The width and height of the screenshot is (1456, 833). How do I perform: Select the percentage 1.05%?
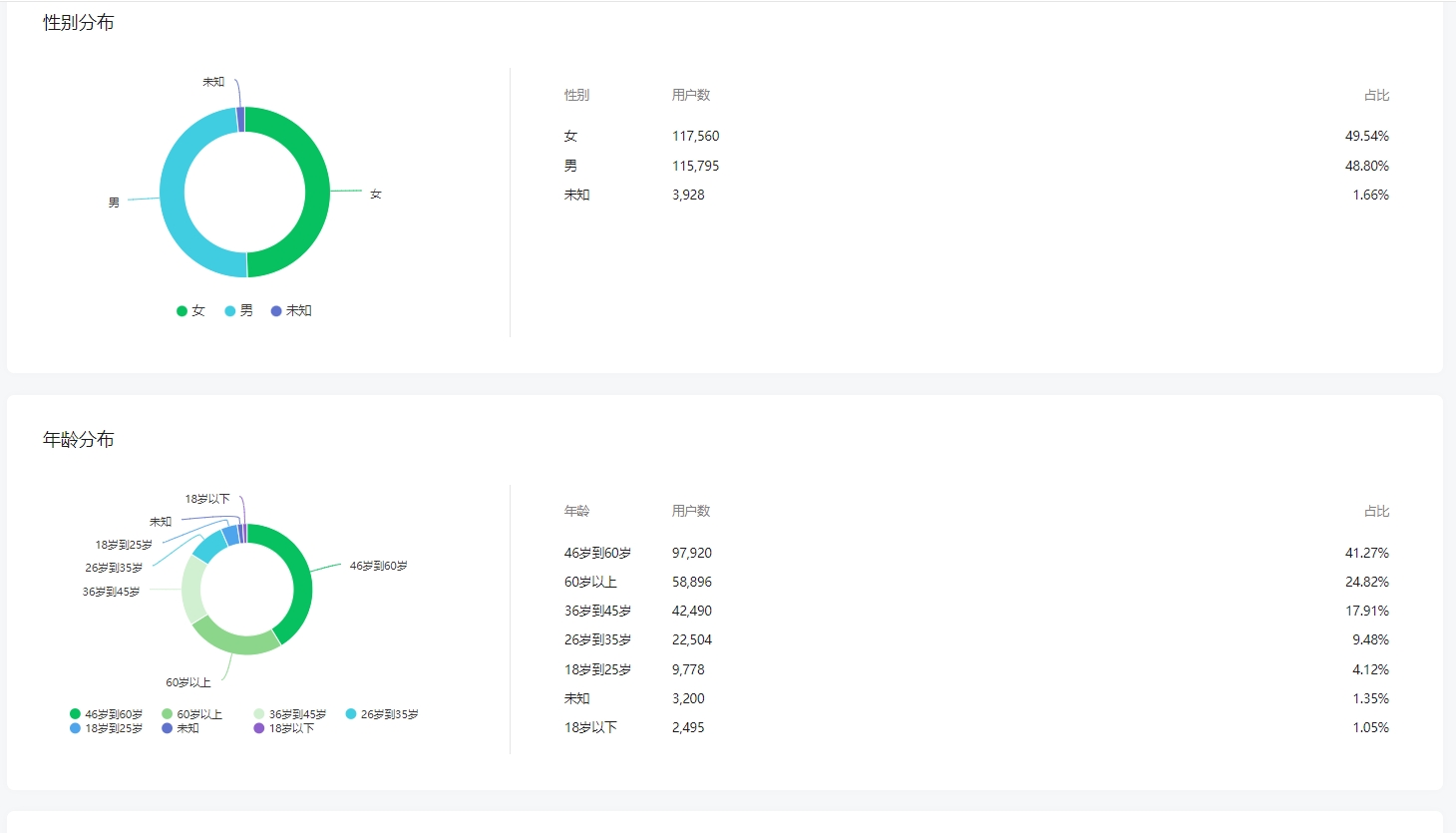click(x=1370, y=727)
